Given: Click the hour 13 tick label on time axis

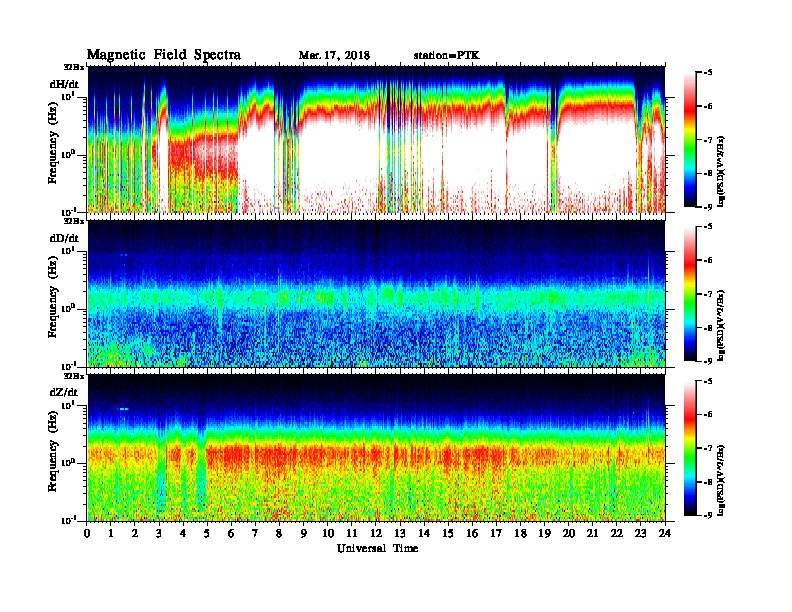Looking at the screenshot, I should point(400,533).
